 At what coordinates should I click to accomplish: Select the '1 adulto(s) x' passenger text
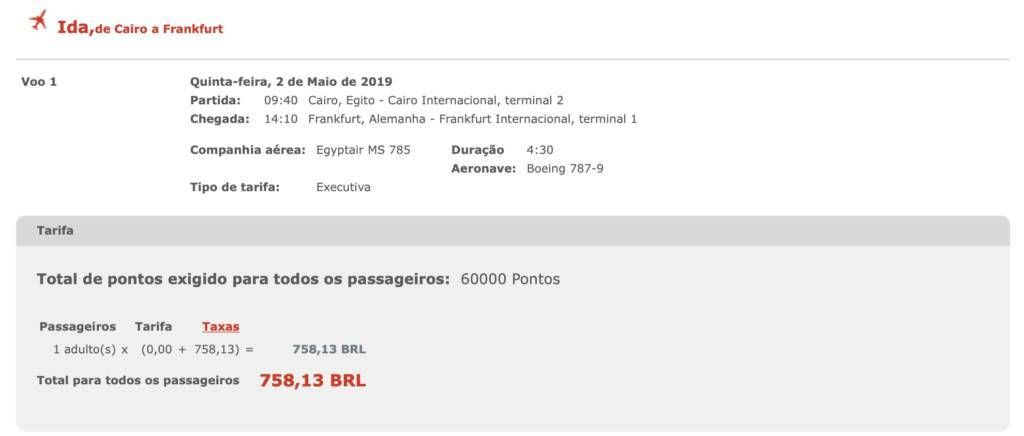pyautogui.click(x=91, y=349)
